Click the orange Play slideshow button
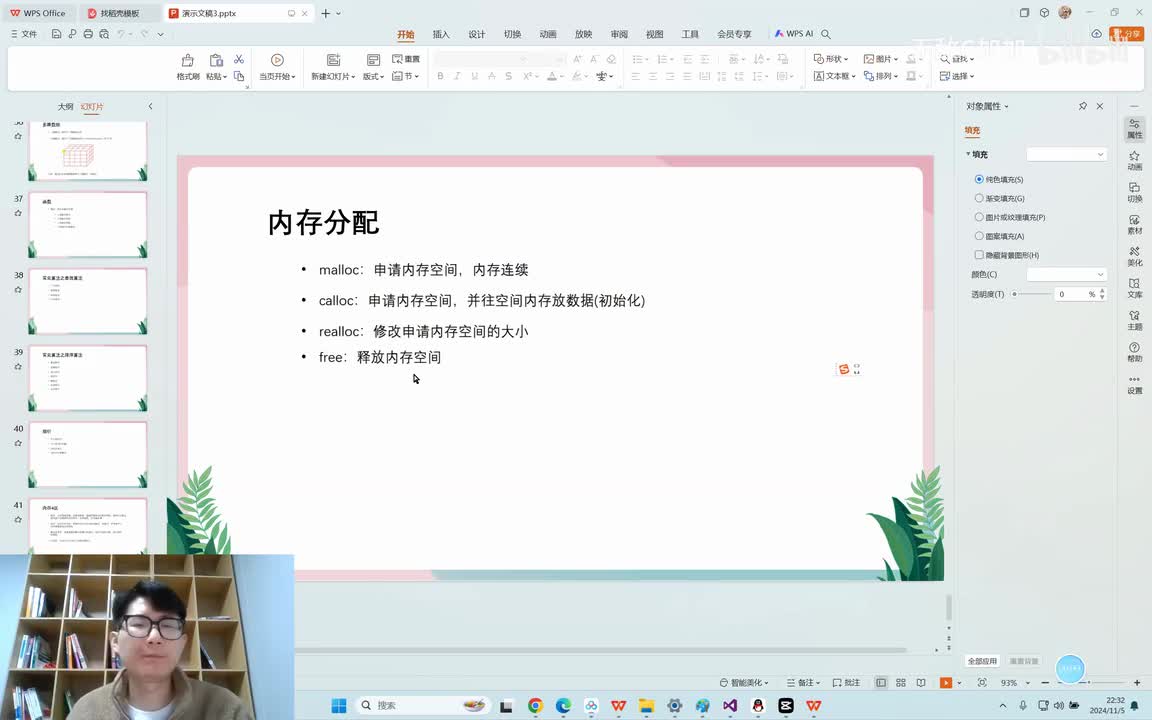Viewport: 1152px width, 720px height. [946, 683]
